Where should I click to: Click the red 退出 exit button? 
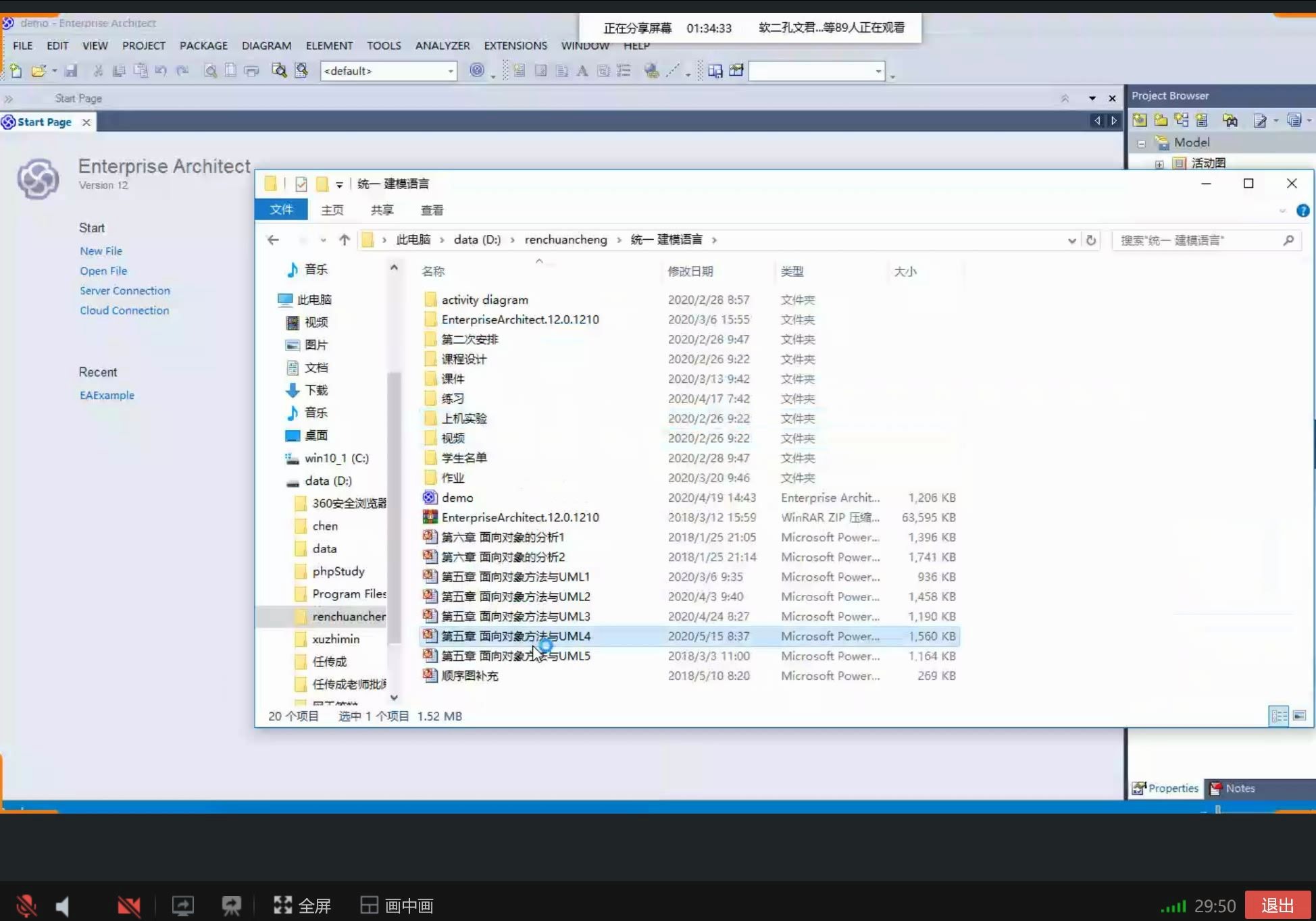(x=1277, y=905)
